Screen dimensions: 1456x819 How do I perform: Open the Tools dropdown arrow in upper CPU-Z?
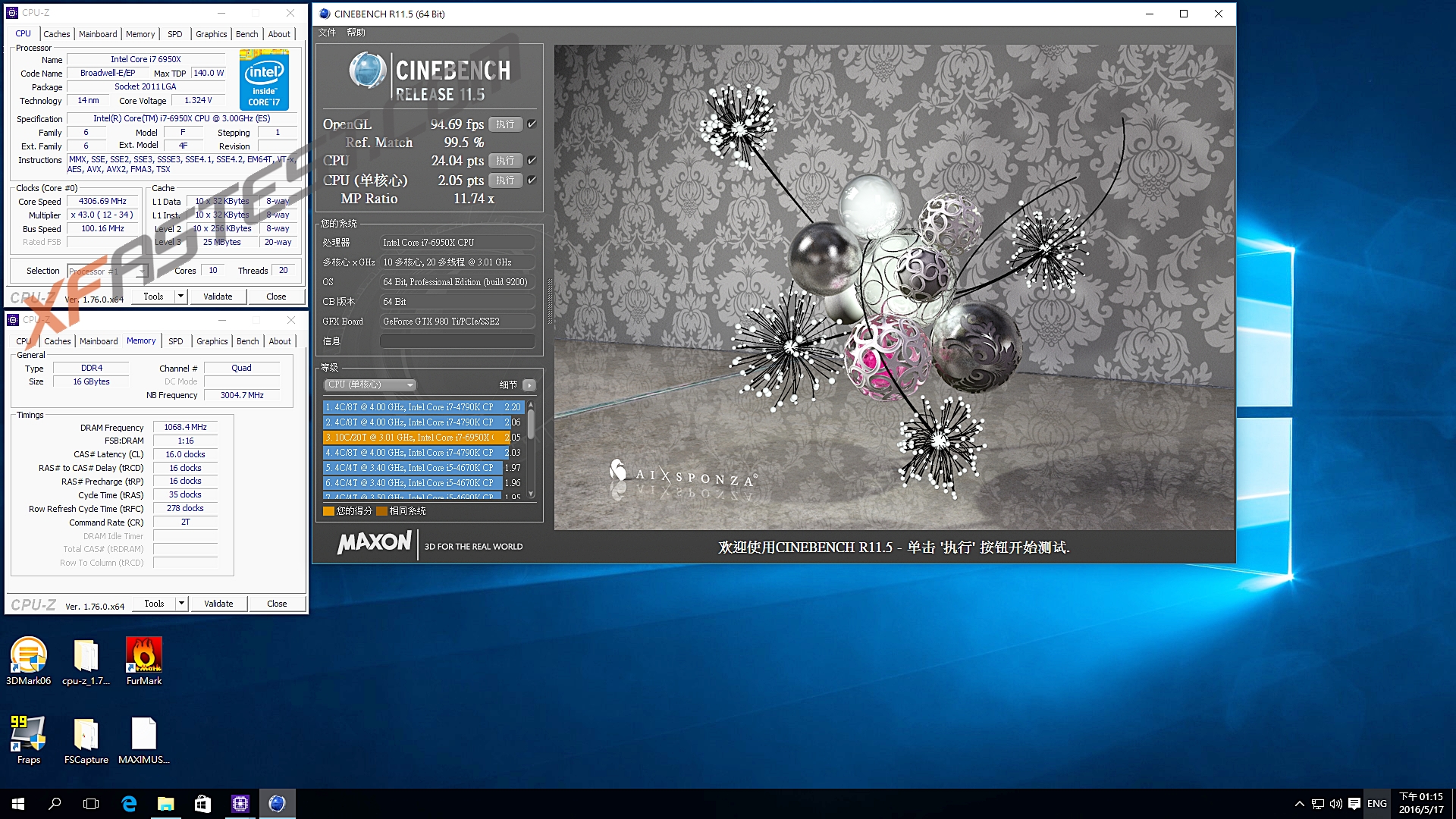click(180, 297)
